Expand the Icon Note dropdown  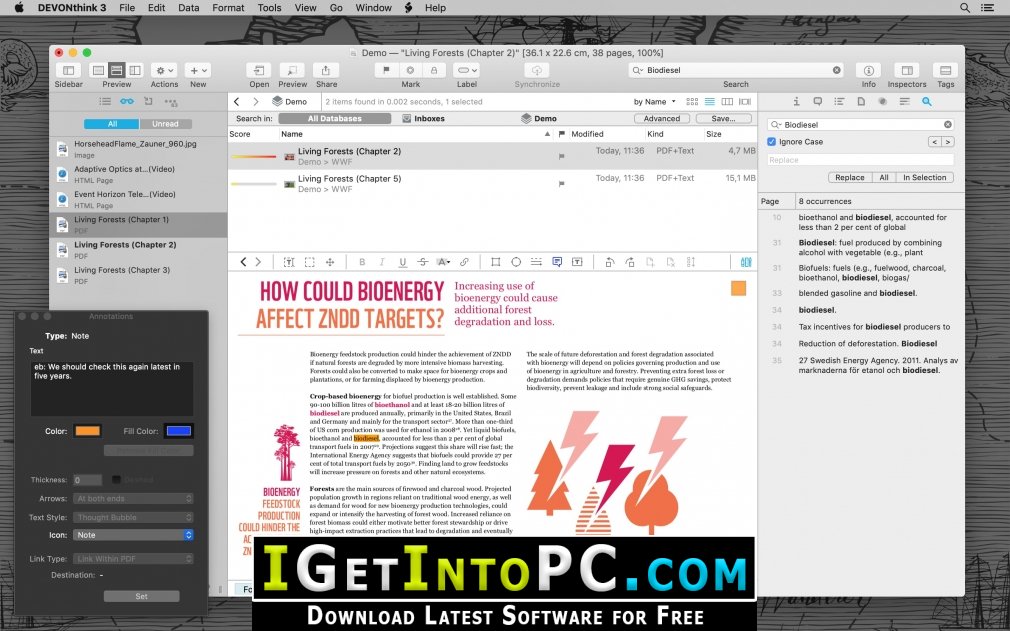click(x=133, y=535)
